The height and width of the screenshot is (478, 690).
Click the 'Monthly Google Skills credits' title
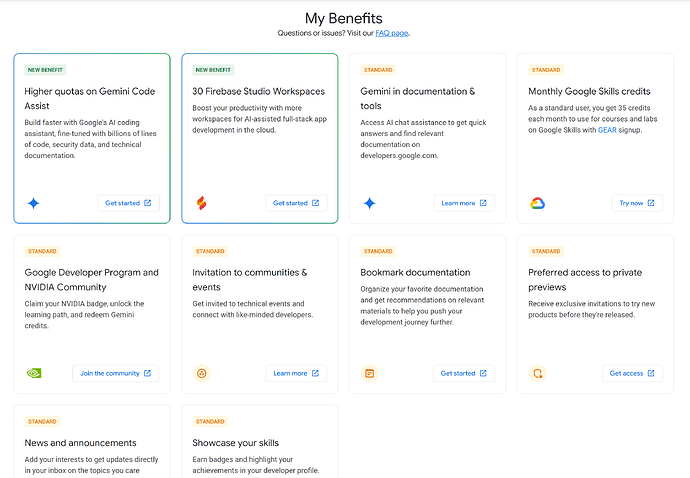pos(589,92)
